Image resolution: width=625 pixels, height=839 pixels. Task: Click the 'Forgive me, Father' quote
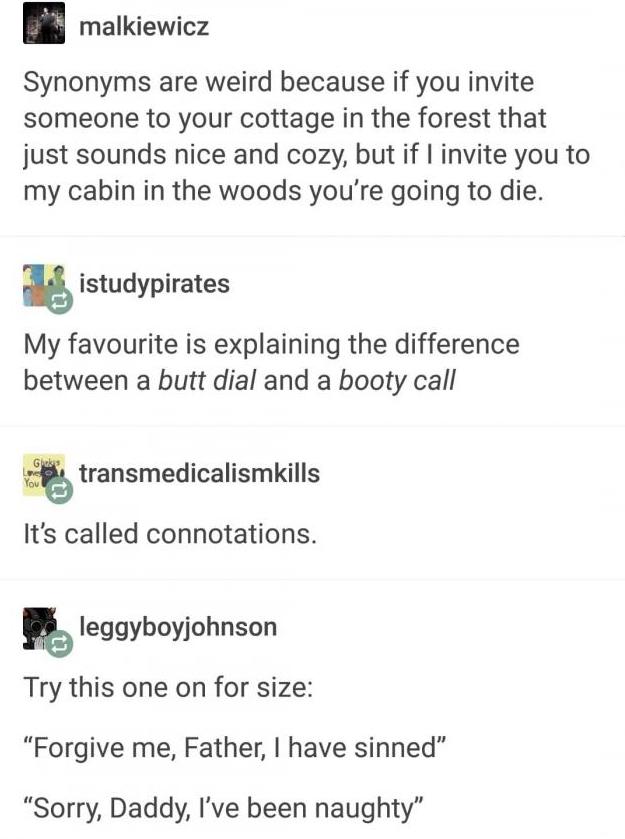[x=235, y=748]
